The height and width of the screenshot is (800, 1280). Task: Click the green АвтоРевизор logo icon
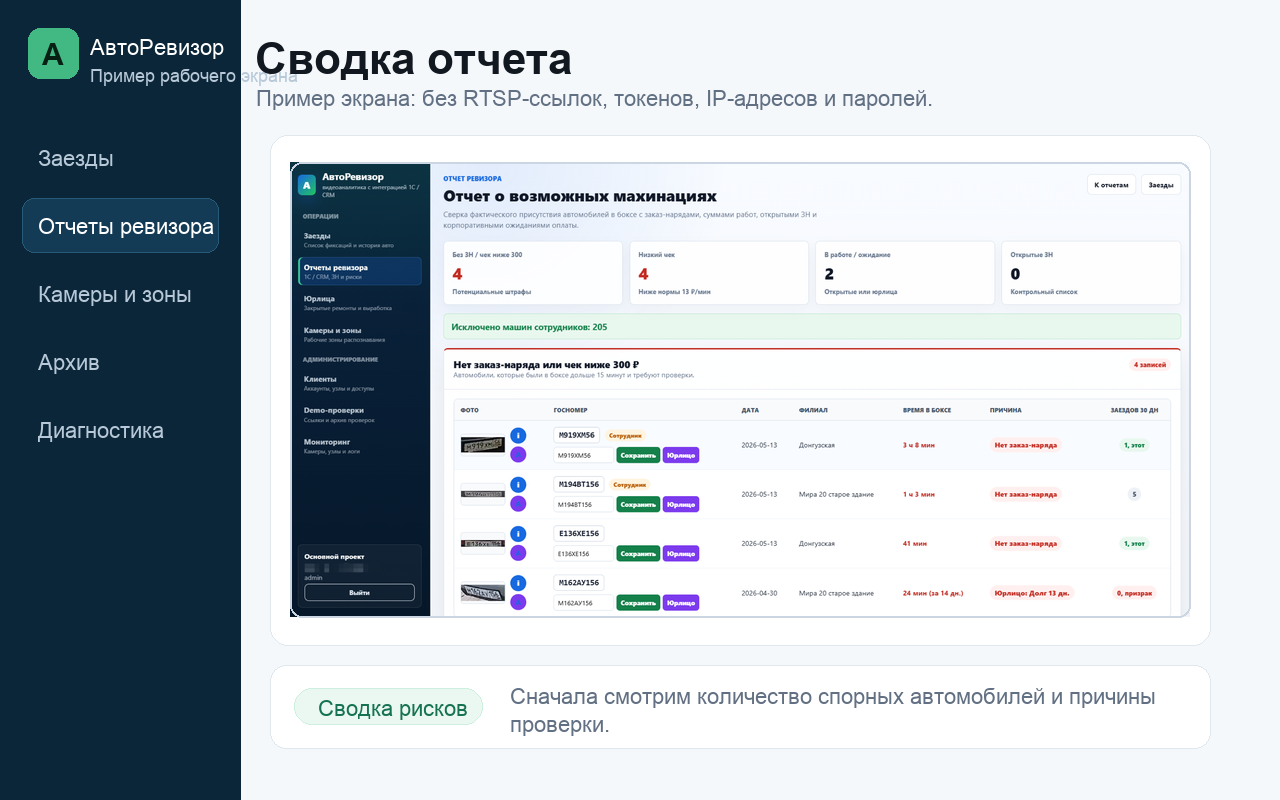pyautogui.click(x=53, y=53)
